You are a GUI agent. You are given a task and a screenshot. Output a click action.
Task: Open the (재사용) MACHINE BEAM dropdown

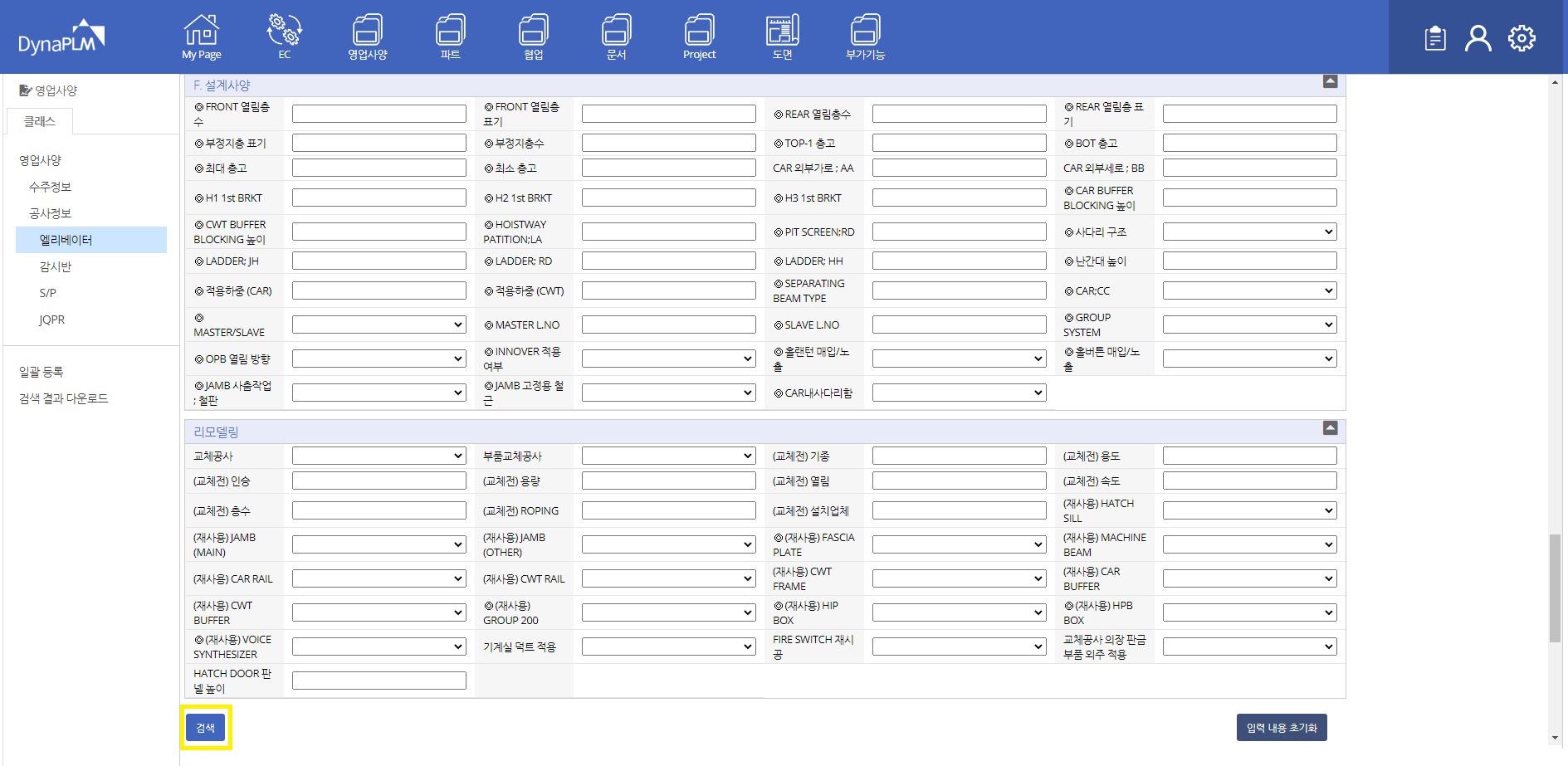(1250, 545)
